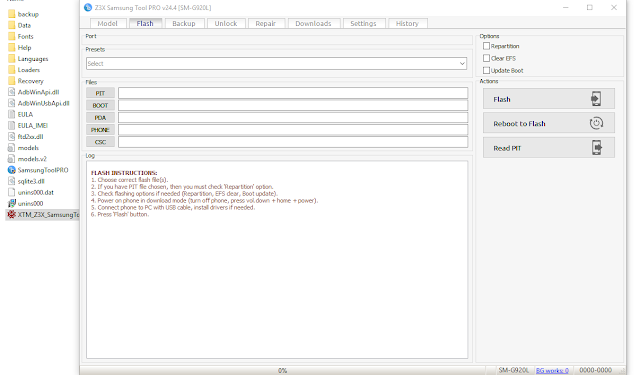Switch to the Settings tab
Viewport: 640px width, 375px height.
(363, 24)
